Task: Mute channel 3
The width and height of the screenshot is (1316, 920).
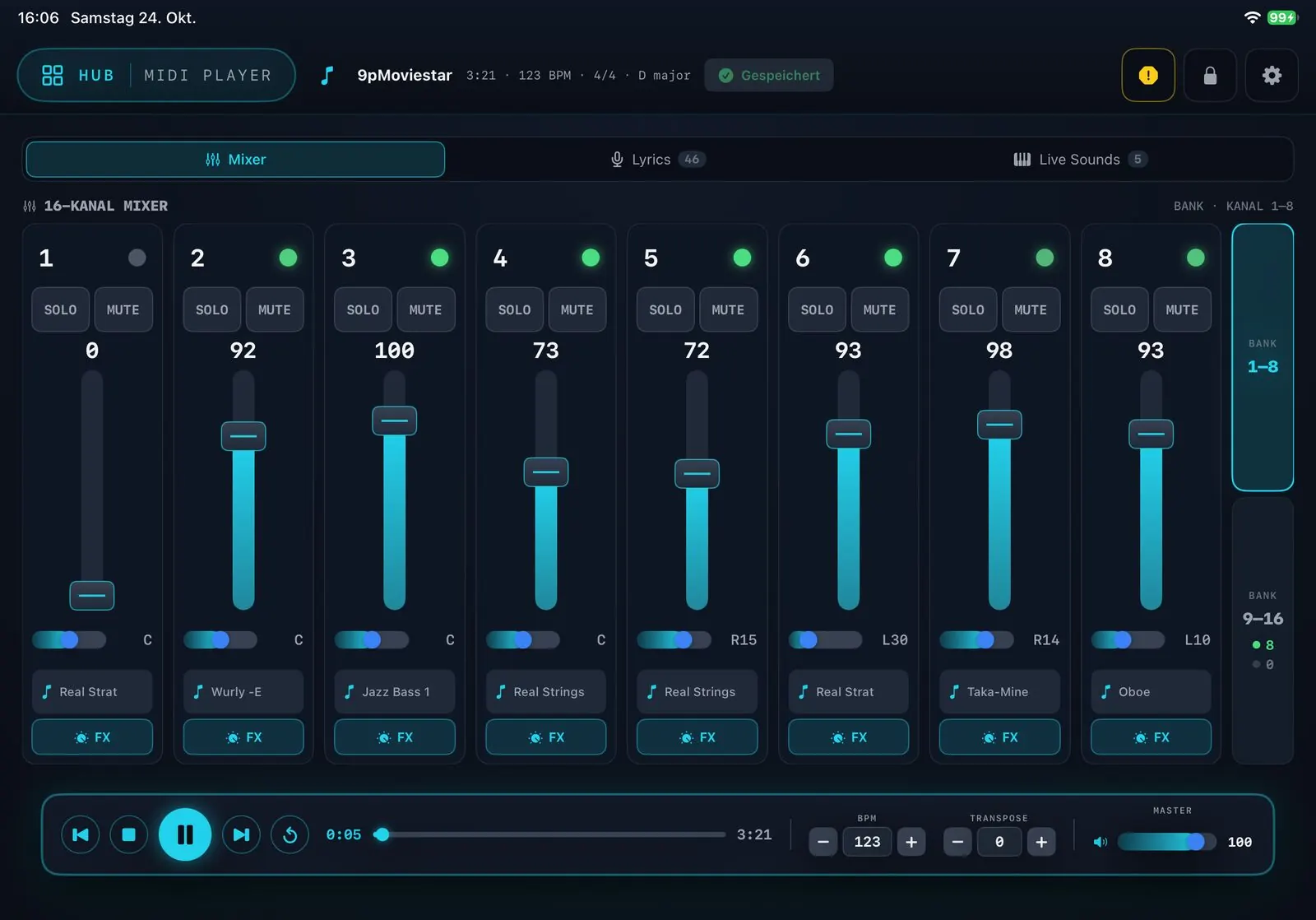Action: 425,309
